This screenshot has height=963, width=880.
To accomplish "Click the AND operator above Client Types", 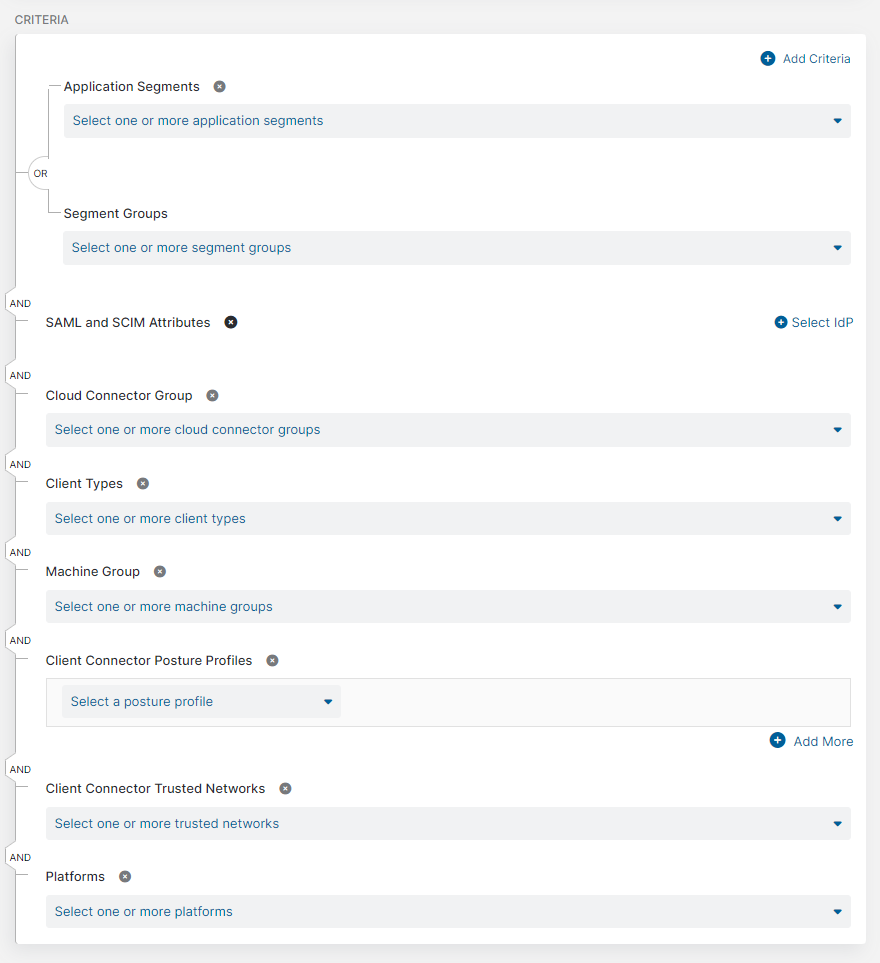I will [20, 463].
